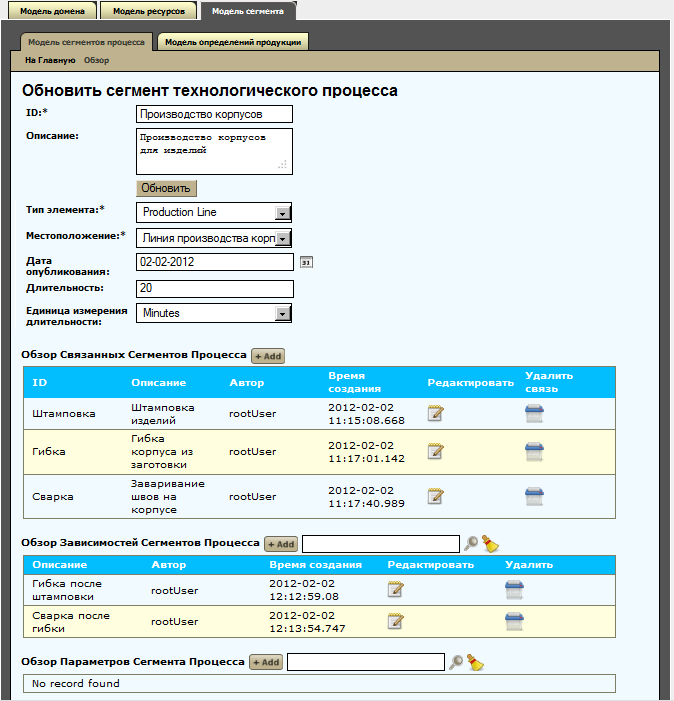Image resolution: width=674 pixels, height=701 pixels.
Task: Clear the dependencies search with broom icon
Action: tap(490, 544)
